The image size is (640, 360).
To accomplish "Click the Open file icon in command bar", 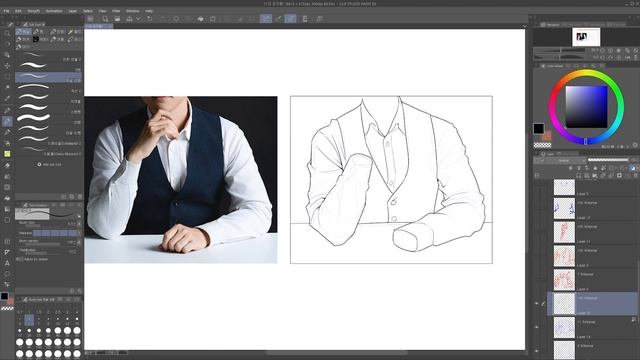I will coord(117,19).
